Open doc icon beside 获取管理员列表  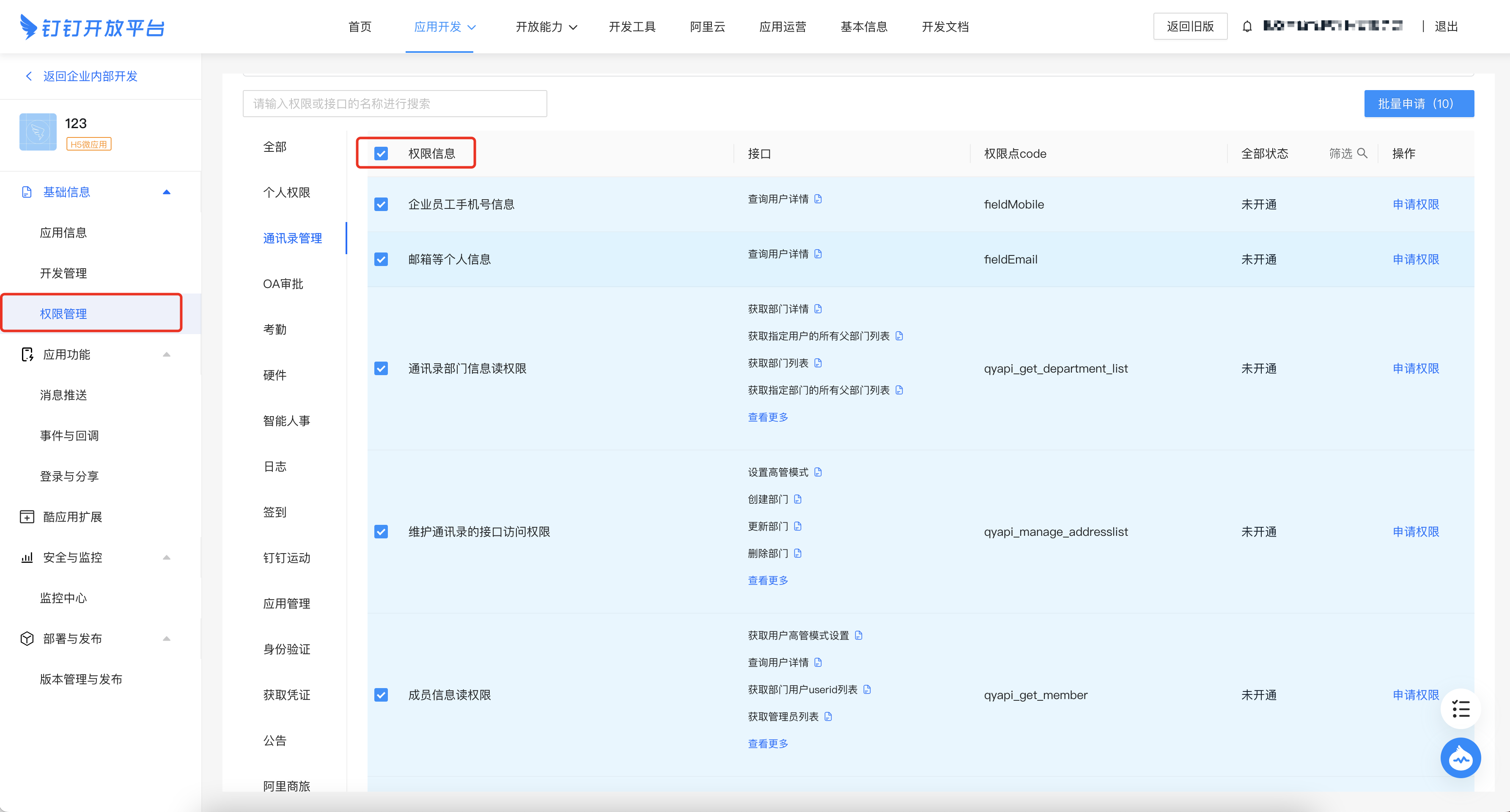coord(828,716)
